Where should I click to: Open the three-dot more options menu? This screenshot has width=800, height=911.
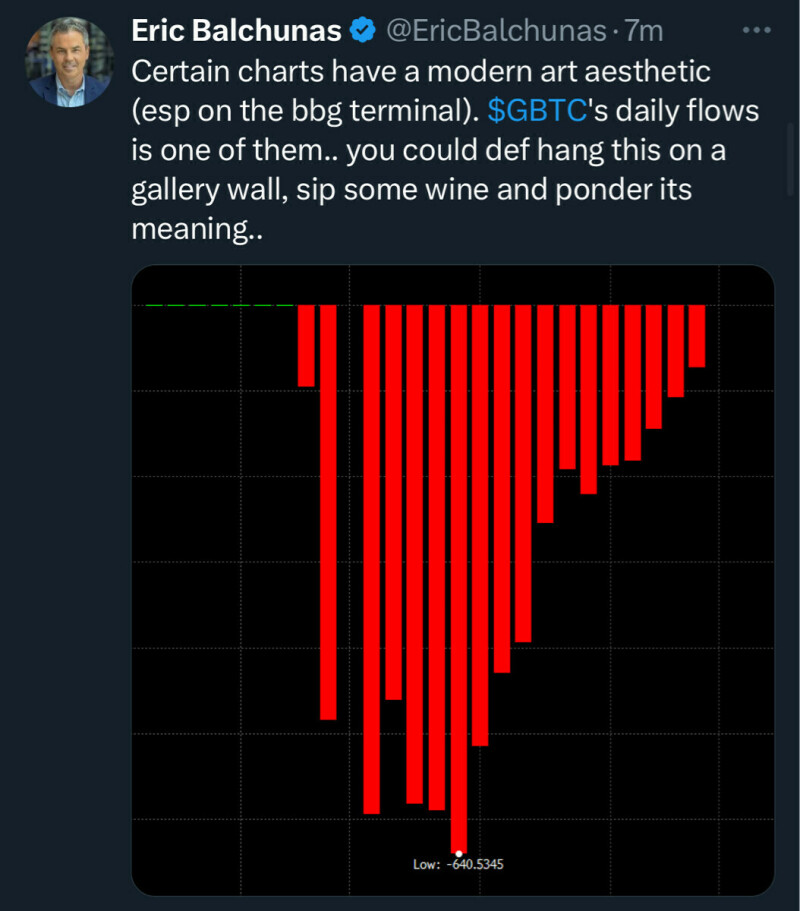pyautogui.click(x=756, y=31)
